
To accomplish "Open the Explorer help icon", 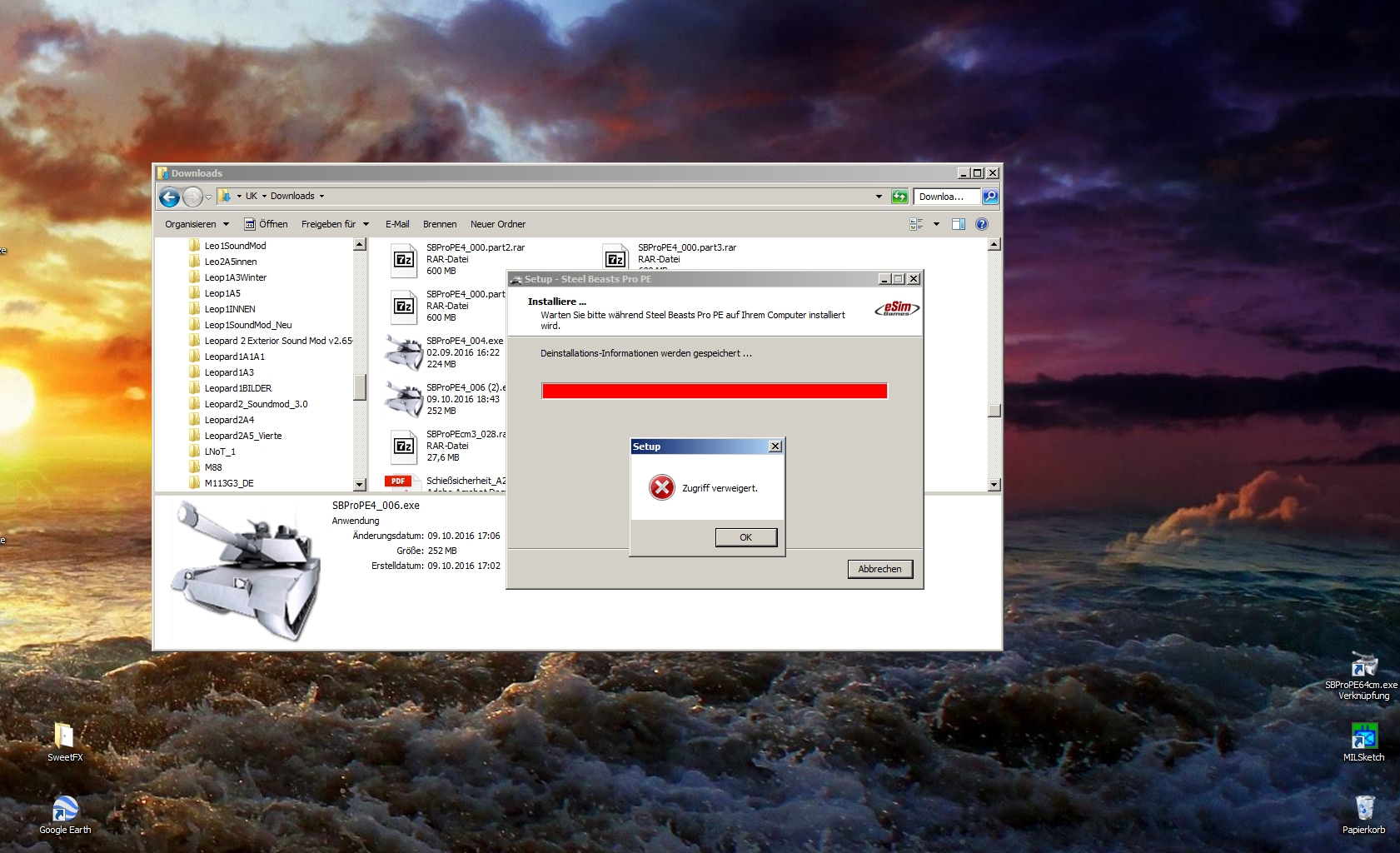I will [982, 224].
